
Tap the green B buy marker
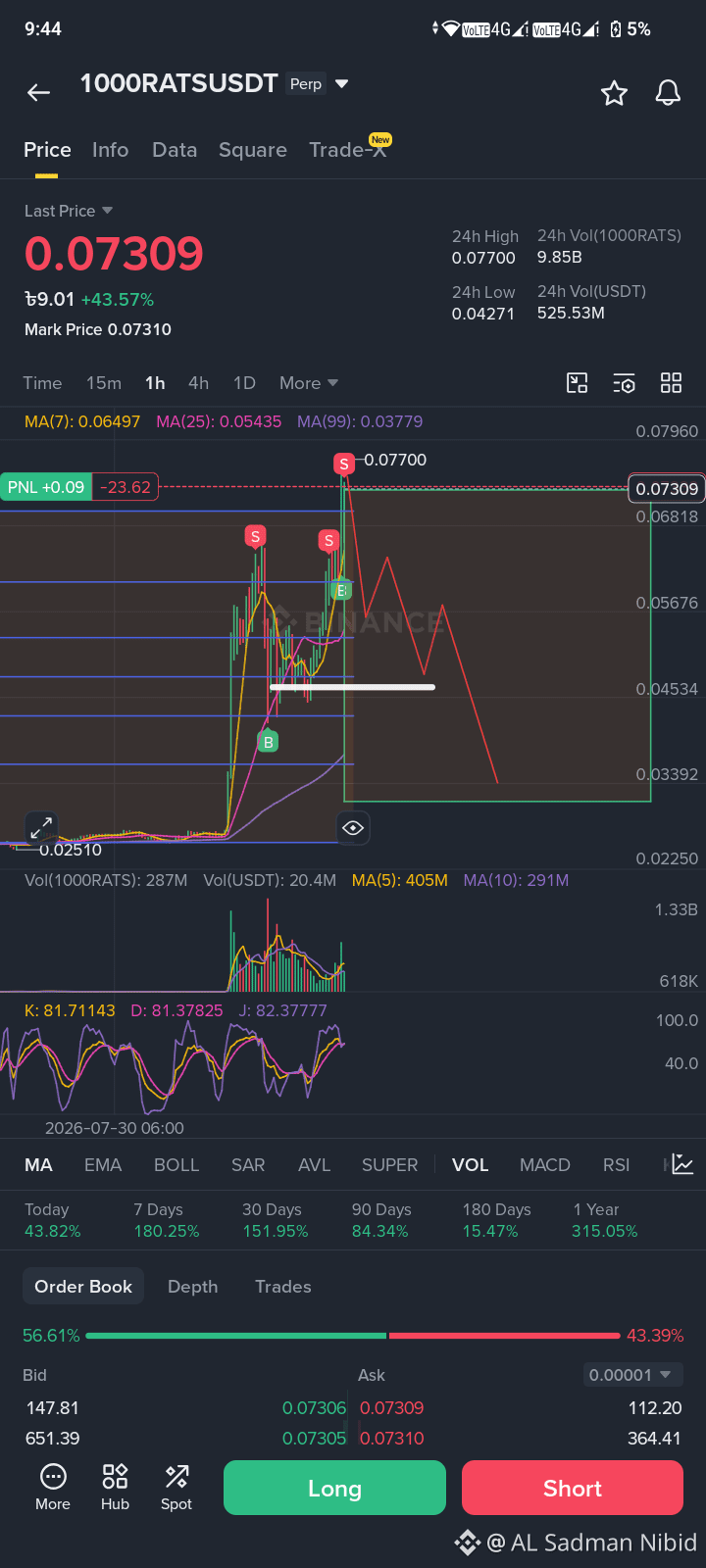point(268,742)
